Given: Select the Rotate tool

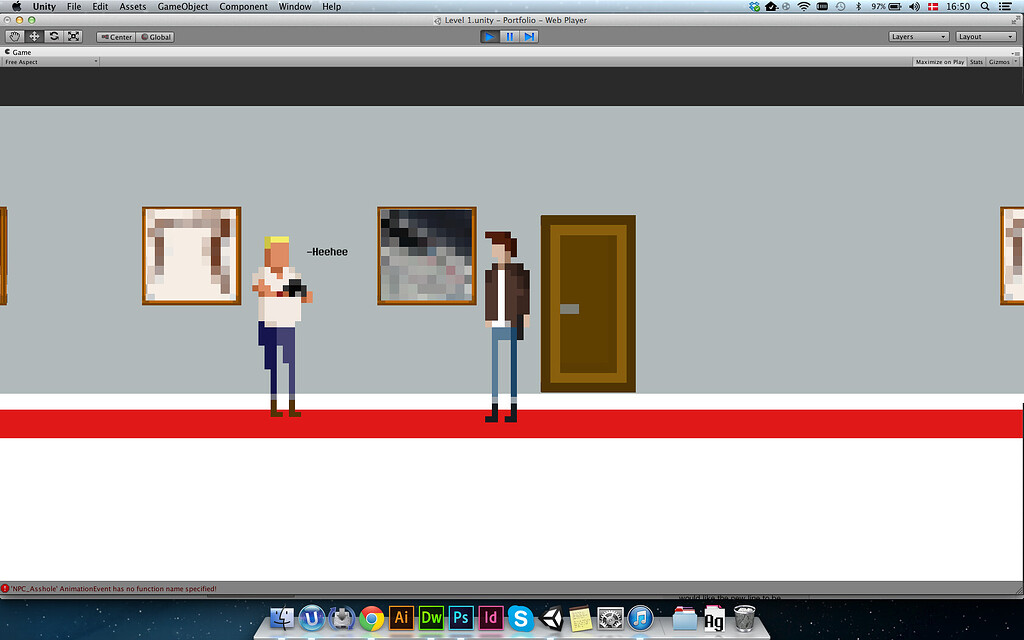Looking at the screenshot, I should coord(54,36).
